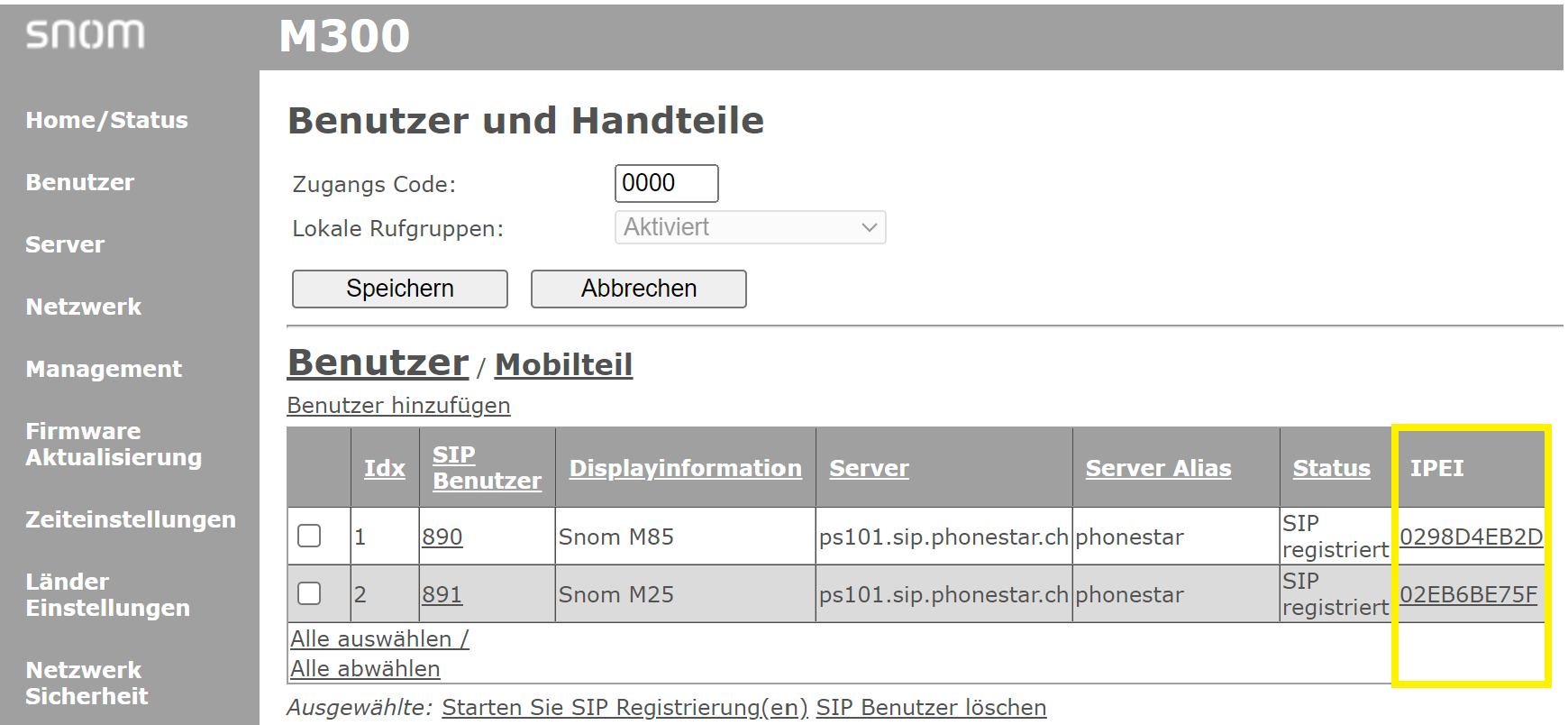Click the Abbrechen button
The height and width of the screenshot is (725, 1568).
click(x=639, y=289)
